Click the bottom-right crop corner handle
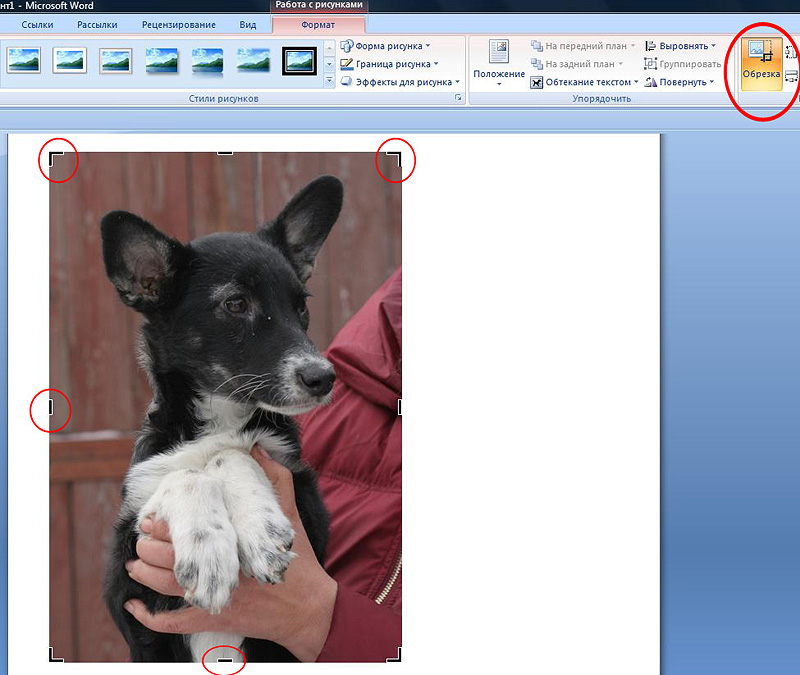 (x=394, y=656)
